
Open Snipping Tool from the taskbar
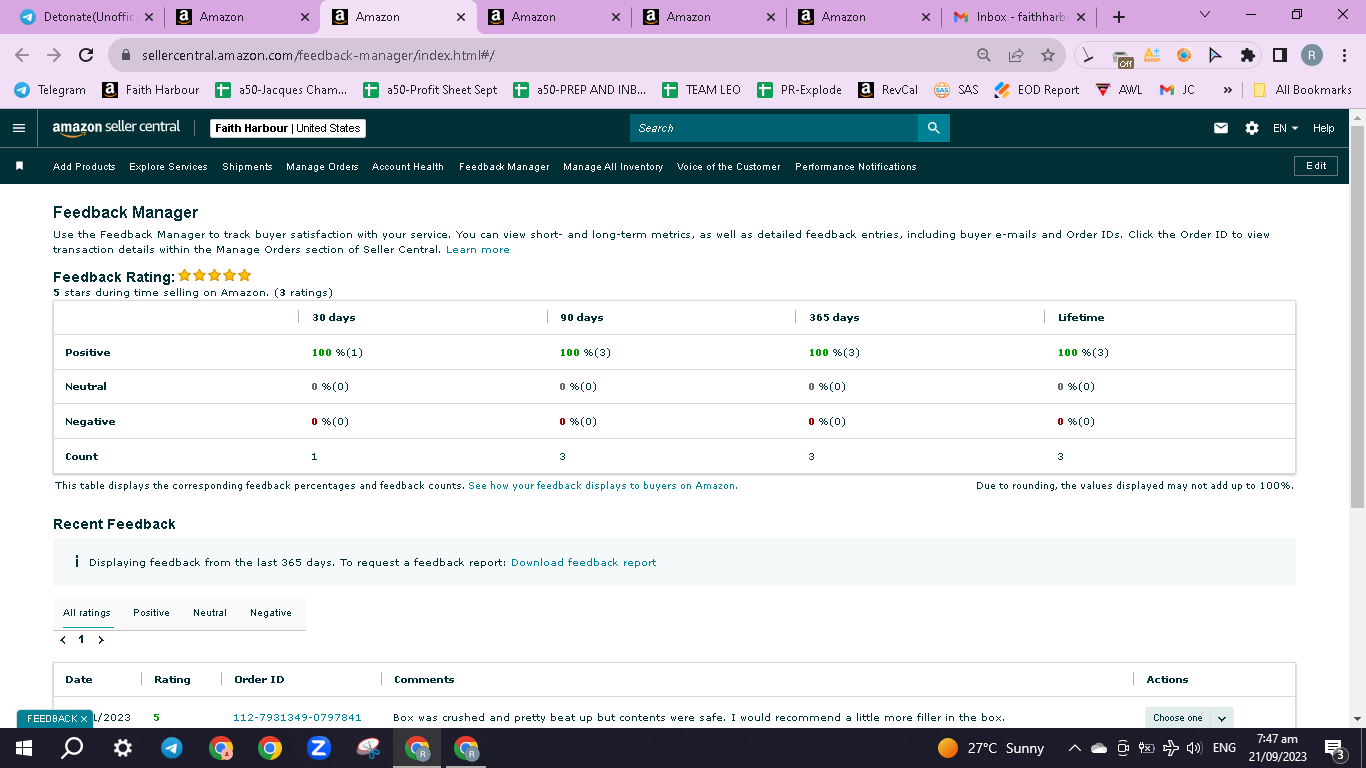(368, 748)
